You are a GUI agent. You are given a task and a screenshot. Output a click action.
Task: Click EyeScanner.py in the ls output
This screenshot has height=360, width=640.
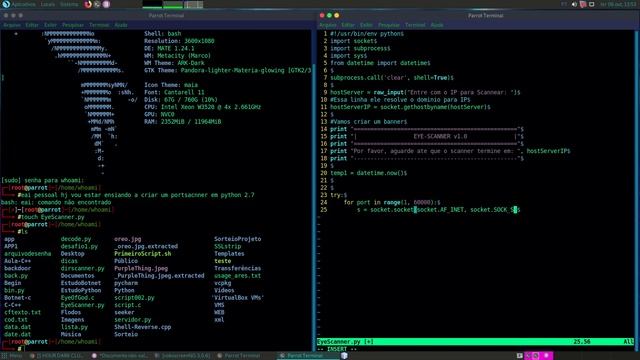click(x=82, y=305)
